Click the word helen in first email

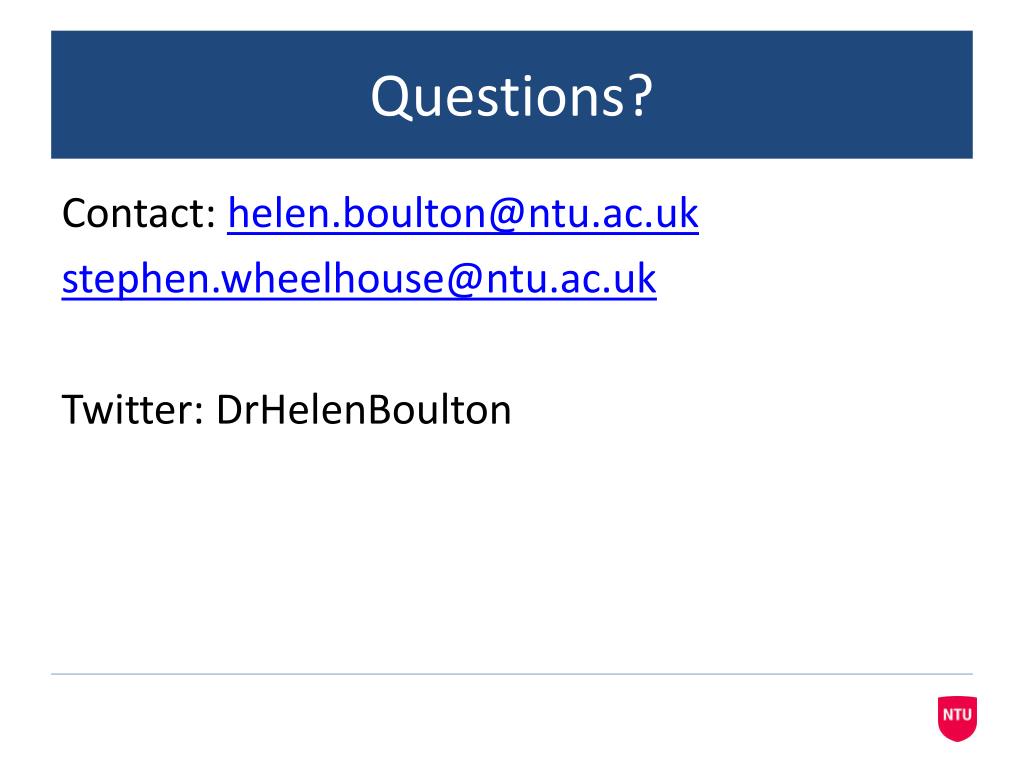tap(277, 213)
